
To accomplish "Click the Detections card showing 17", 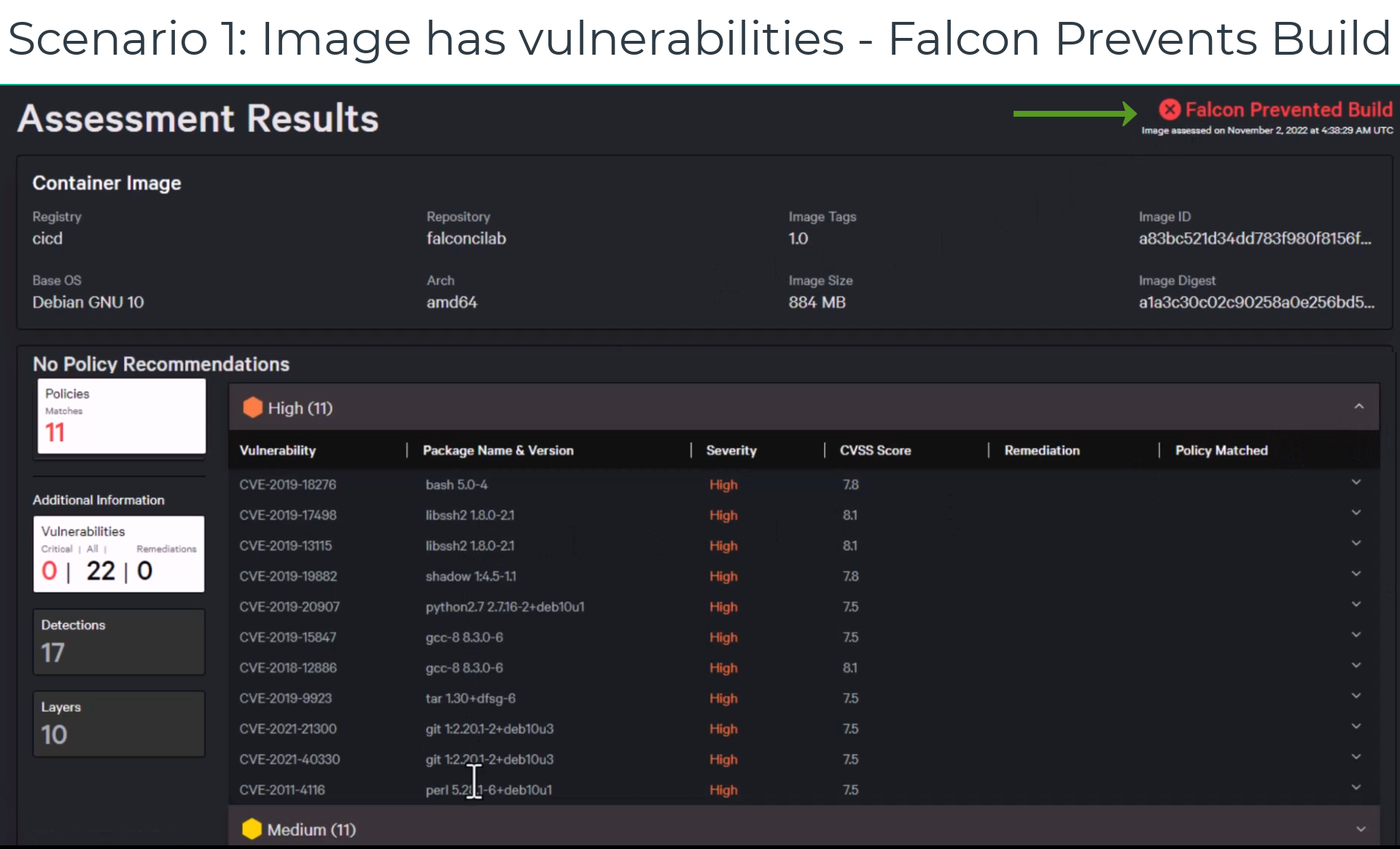I will (x=118, y=642).
